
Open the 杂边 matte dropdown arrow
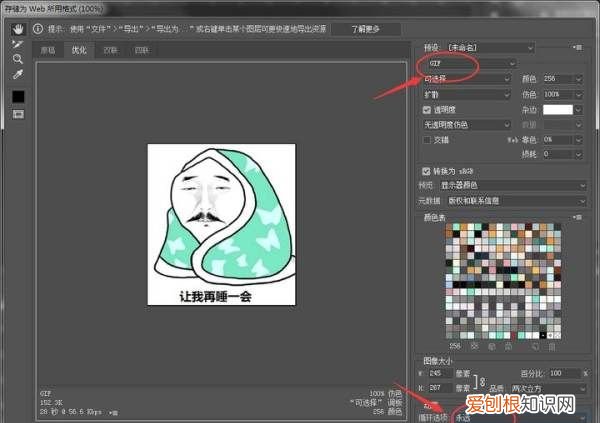click(579, 110)
